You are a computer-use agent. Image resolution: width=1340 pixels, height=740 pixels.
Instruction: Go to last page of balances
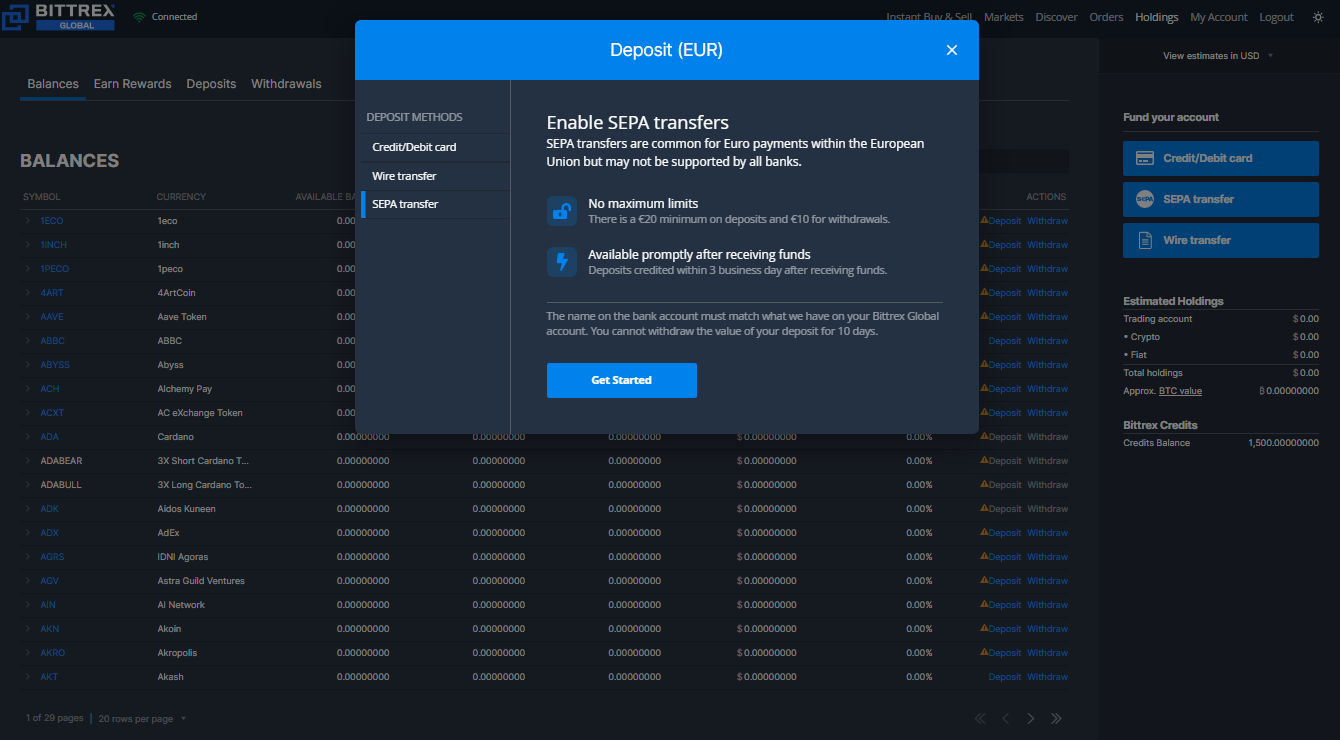(1056, 718)
